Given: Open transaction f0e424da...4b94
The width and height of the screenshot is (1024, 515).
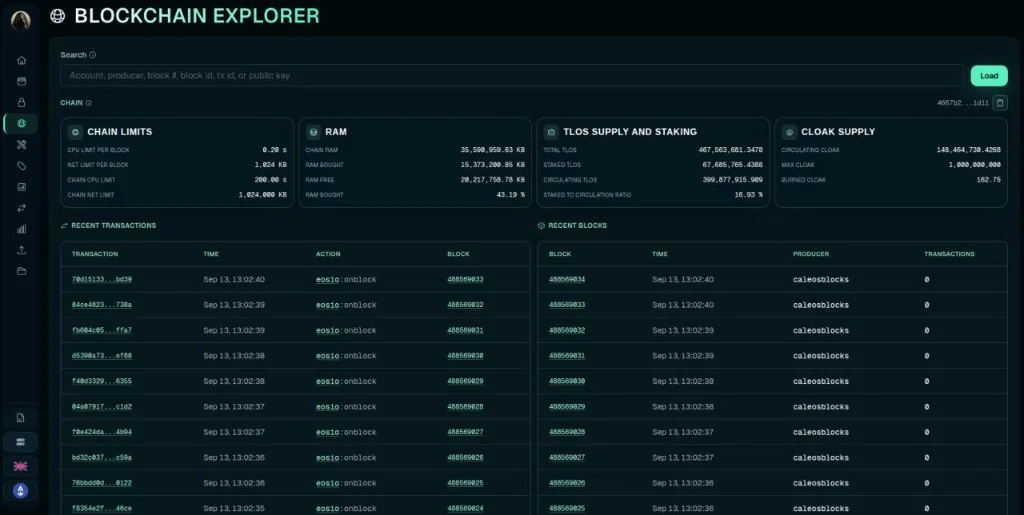Looking at the screenshot, I should coord(102,432).
